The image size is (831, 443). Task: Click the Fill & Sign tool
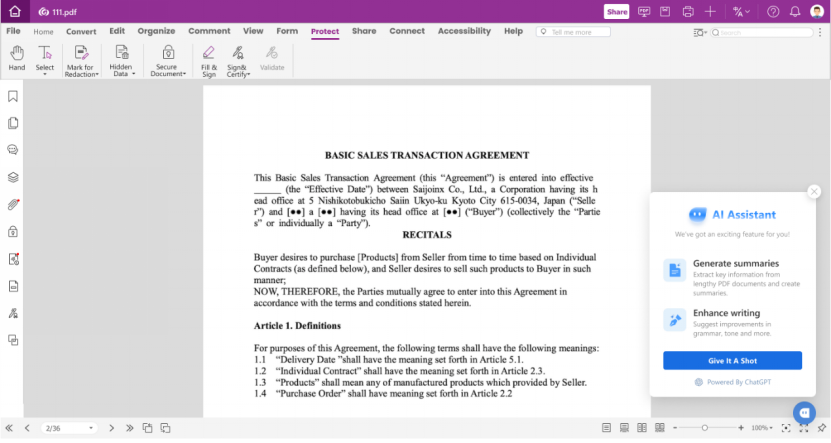(208, 58)
